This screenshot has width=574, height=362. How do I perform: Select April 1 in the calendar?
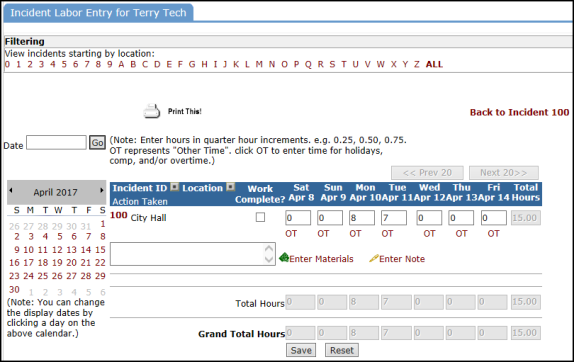click(x=103, y=224)
